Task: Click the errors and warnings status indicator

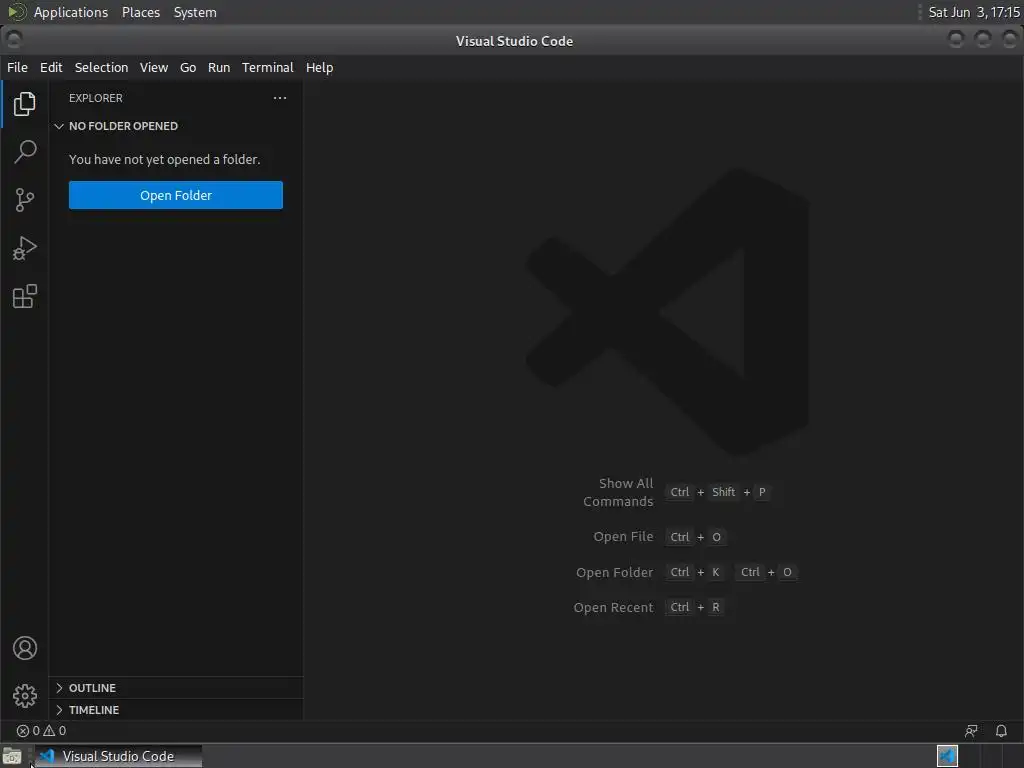Action: pos(41,731)
